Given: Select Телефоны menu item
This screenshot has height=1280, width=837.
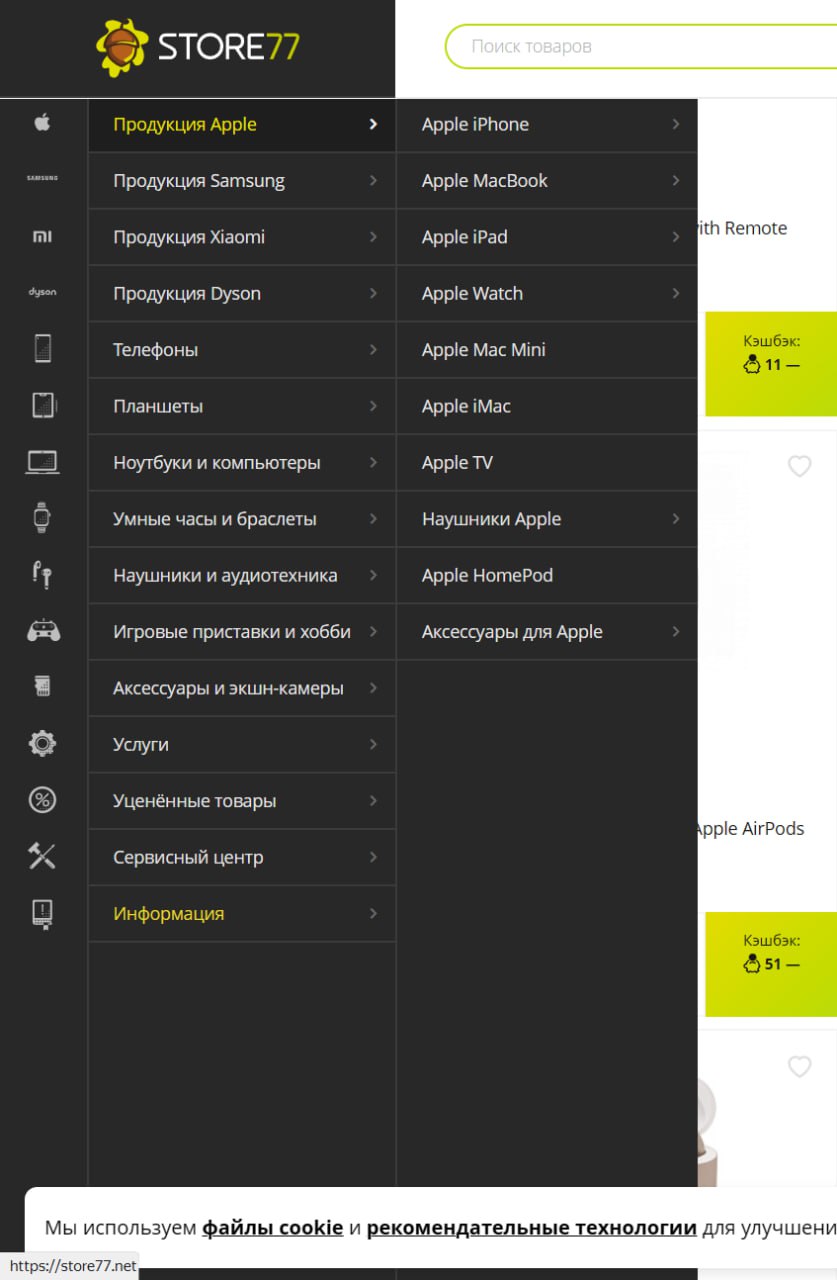Looking at the screenshot, I should click(242, 350).
